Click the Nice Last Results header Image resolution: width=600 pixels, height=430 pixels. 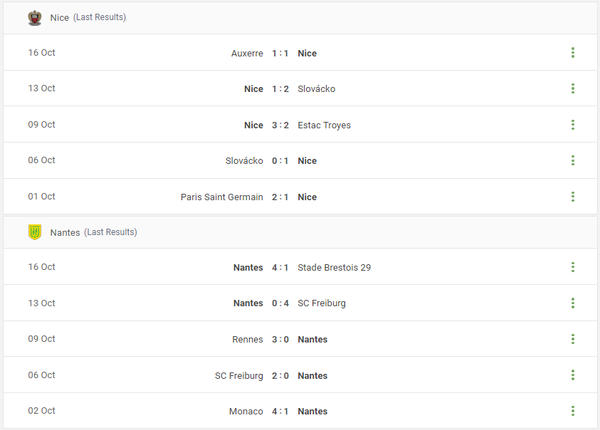pyautogui.click(x=87, y=17)
